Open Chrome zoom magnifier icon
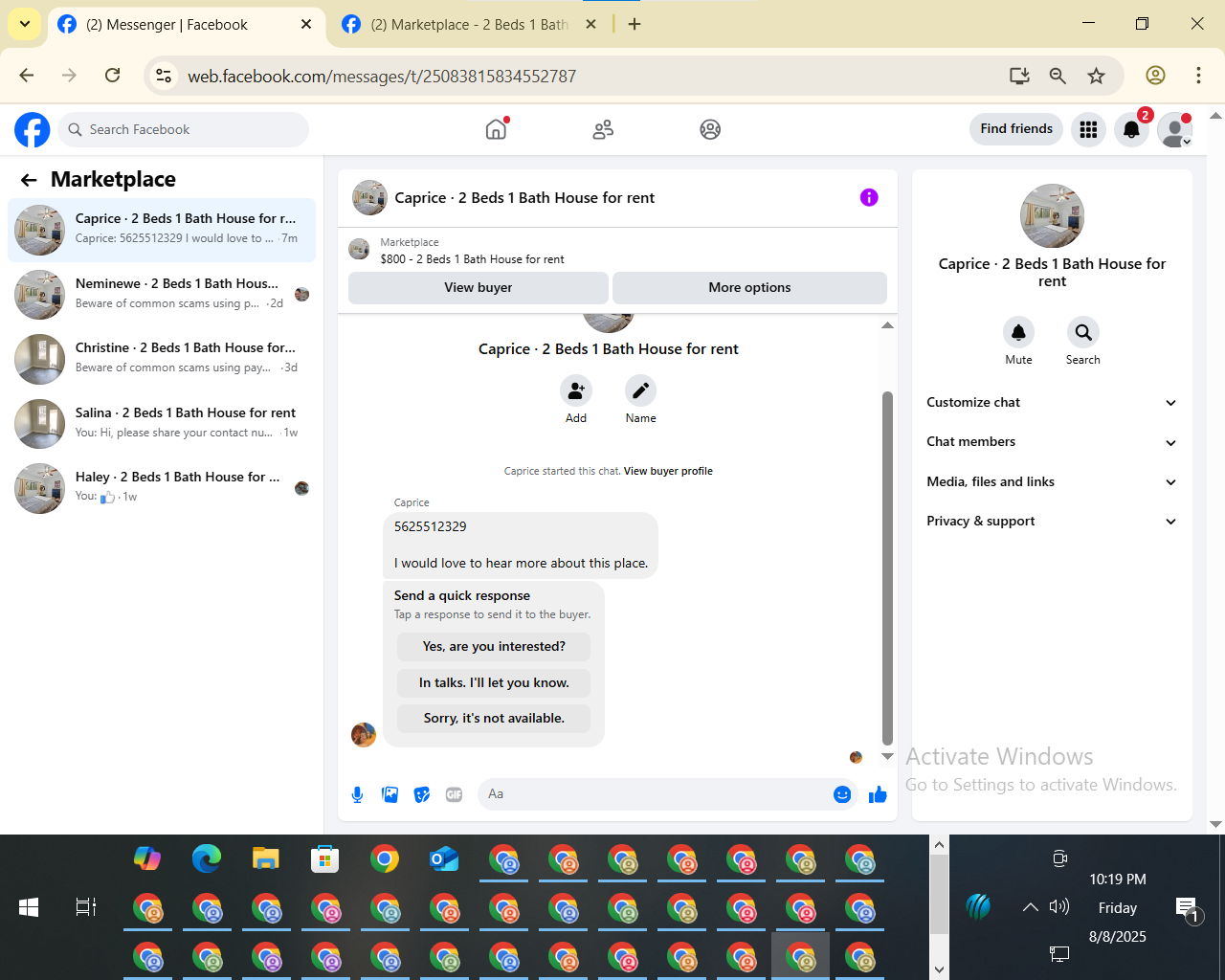The height and width of the screenshot is (980, 1225). (x=1058, y=76)
